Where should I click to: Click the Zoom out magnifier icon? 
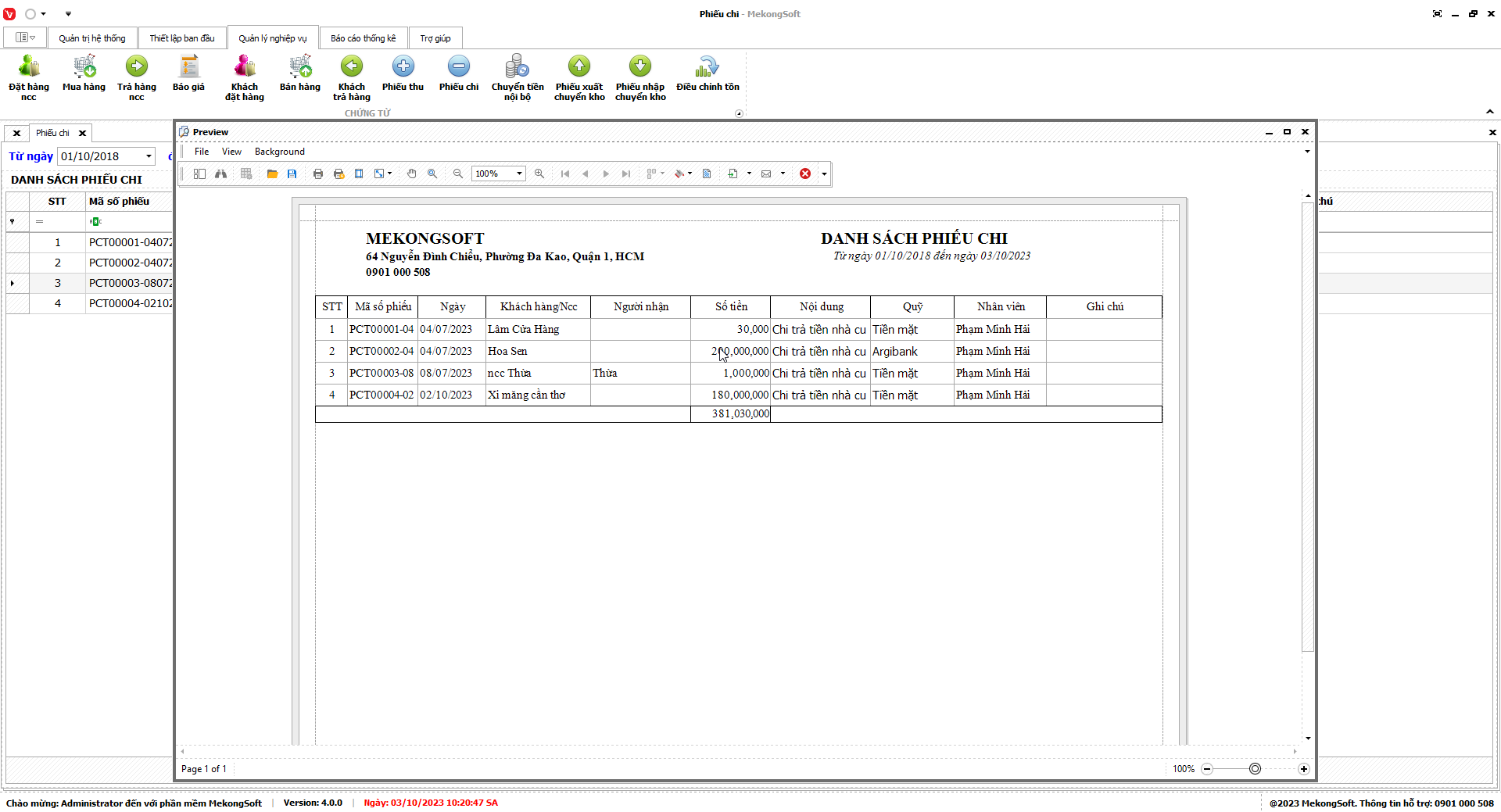pos(458,174)
